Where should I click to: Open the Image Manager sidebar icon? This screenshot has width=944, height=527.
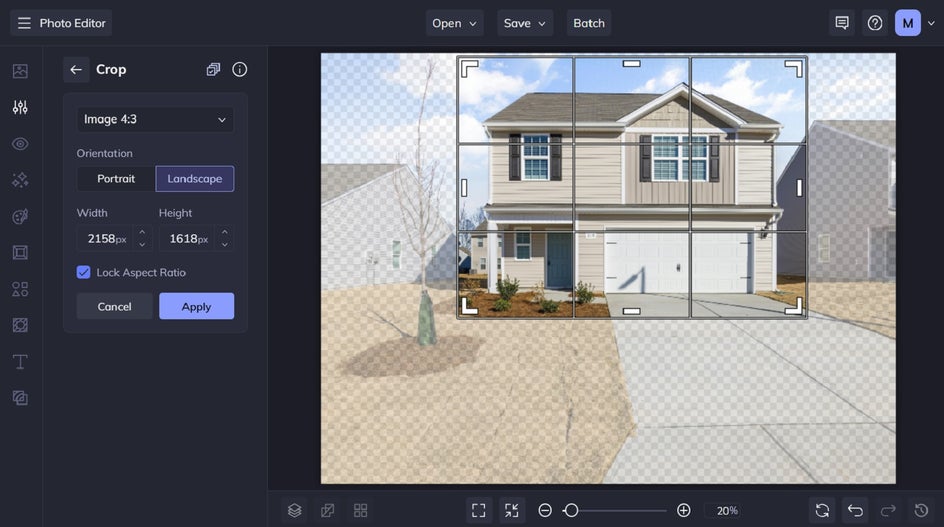click(20, 71)
